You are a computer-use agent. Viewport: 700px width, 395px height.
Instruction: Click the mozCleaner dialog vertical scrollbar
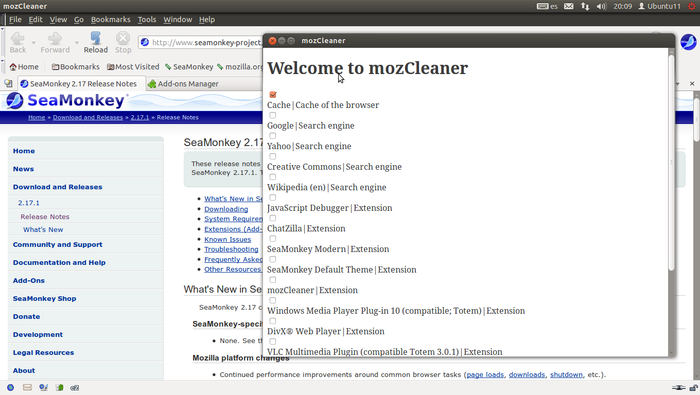[x=671, y=163]
